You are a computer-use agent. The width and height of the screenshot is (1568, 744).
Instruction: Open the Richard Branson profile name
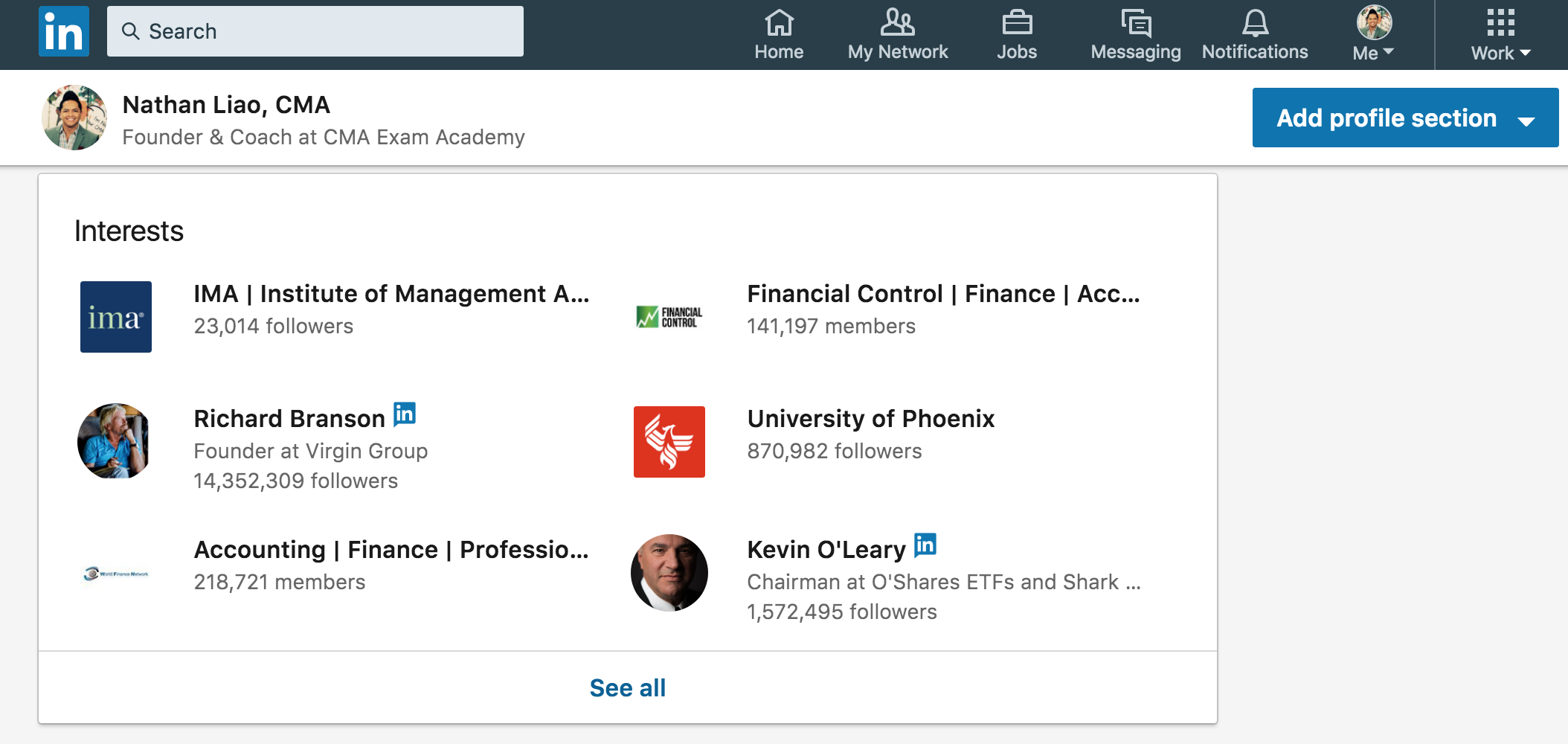(x=289, y=419)
